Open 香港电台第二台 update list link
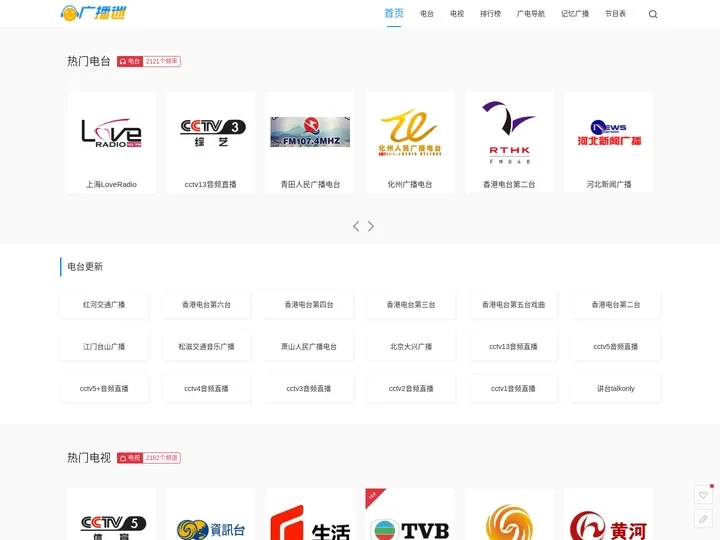 616,304
